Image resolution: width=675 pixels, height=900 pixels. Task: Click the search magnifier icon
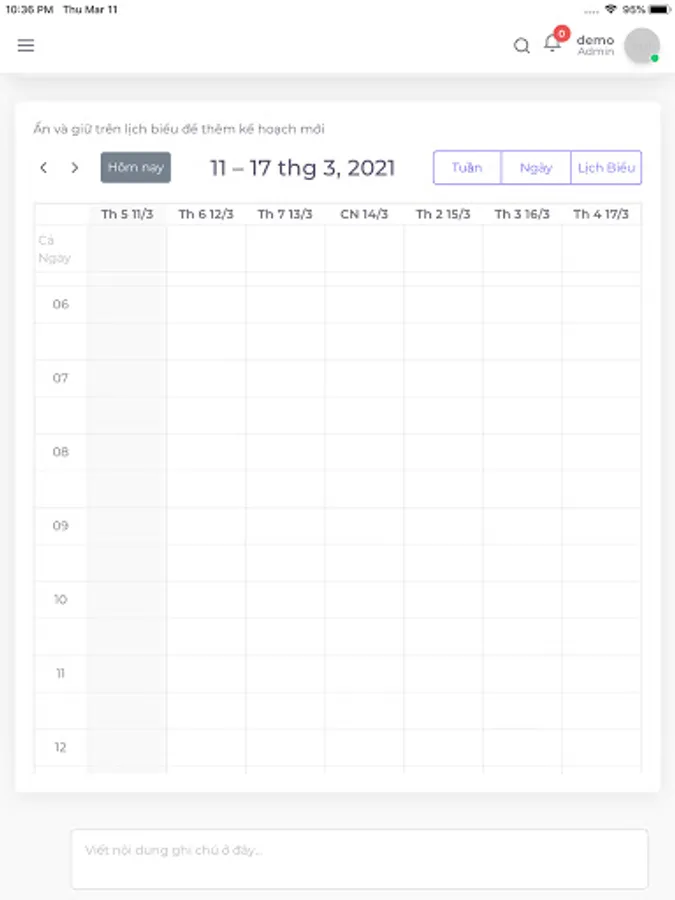coord(521,46)
